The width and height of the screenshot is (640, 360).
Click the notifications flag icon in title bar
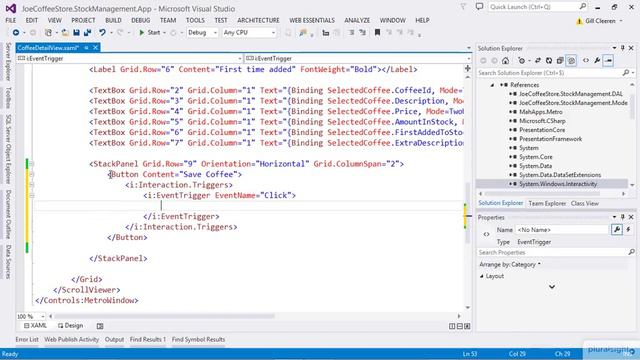click(x=463, y=7)
